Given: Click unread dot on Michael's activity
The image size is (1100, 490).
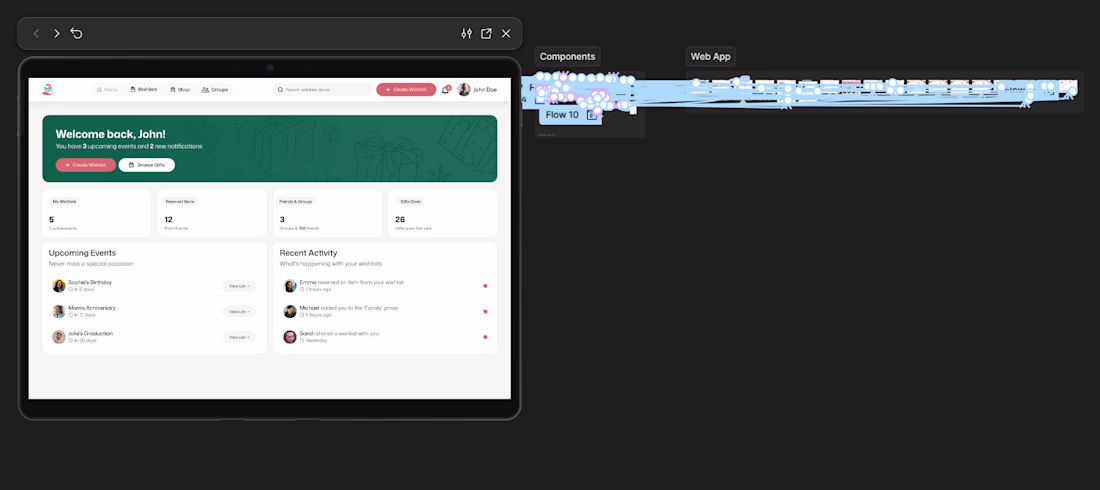Looking at the screenshot, I should point(485,312).
